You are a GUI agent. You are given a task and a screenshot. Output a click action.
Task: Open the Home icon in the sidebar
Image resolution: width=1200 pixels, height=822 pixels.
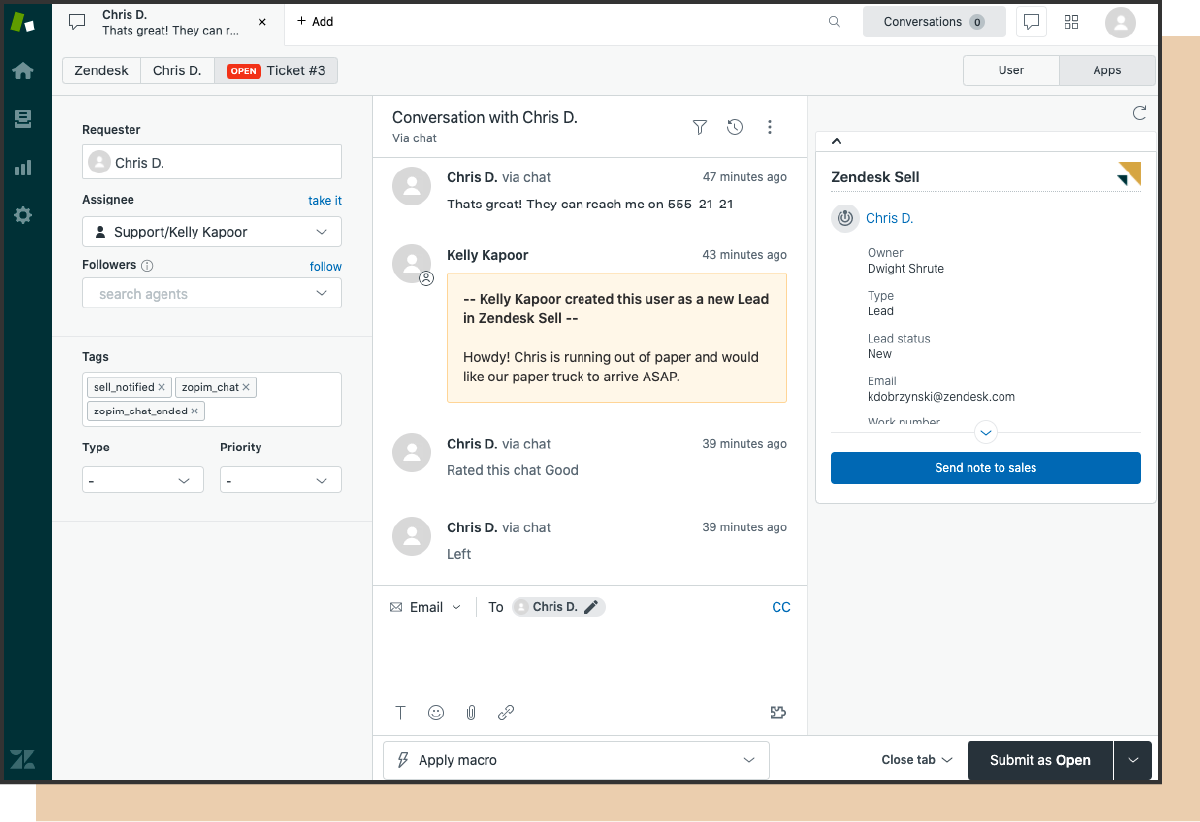[23, 70]
